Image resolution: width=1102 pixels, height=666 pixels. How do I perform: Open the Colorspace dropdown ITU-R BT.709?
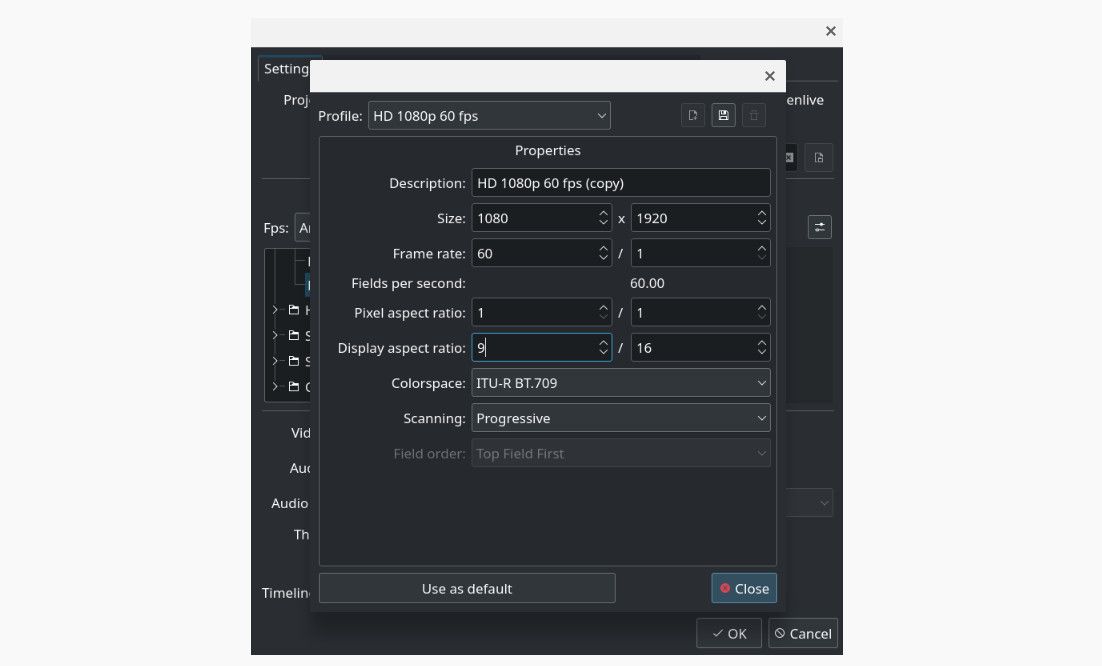coord(621,383)
